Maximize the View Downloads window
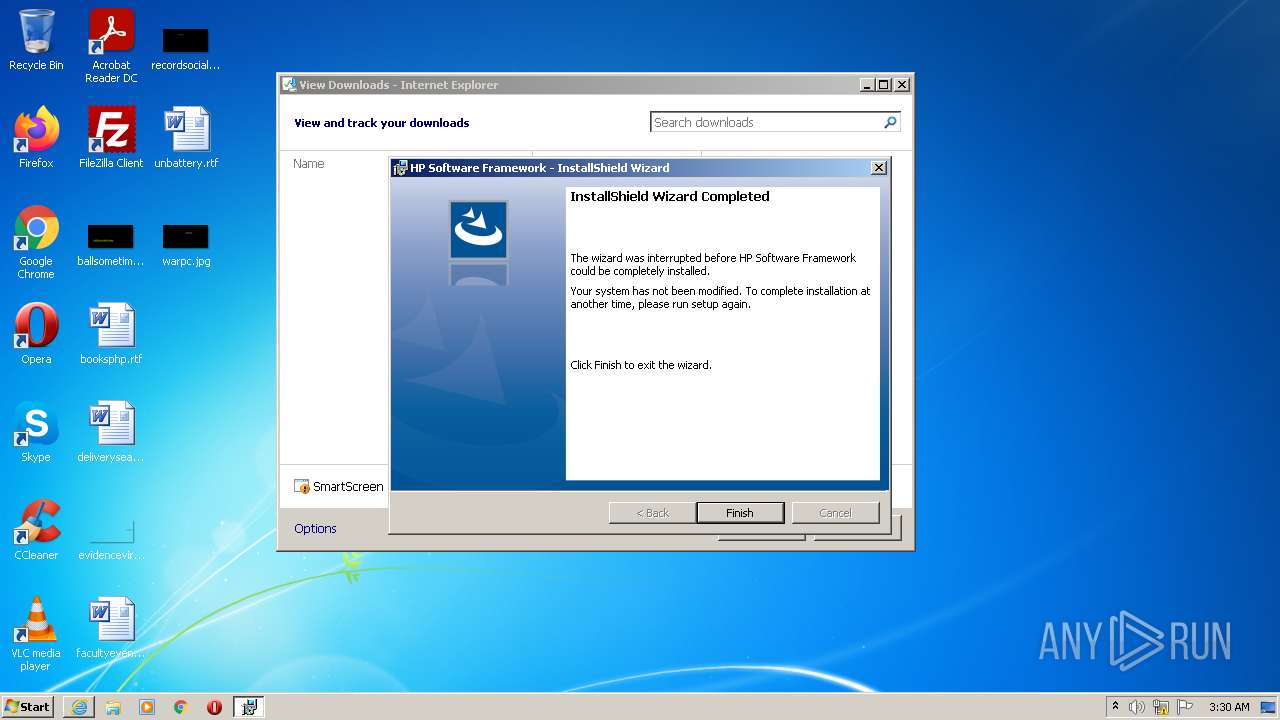 click(884, 85)
